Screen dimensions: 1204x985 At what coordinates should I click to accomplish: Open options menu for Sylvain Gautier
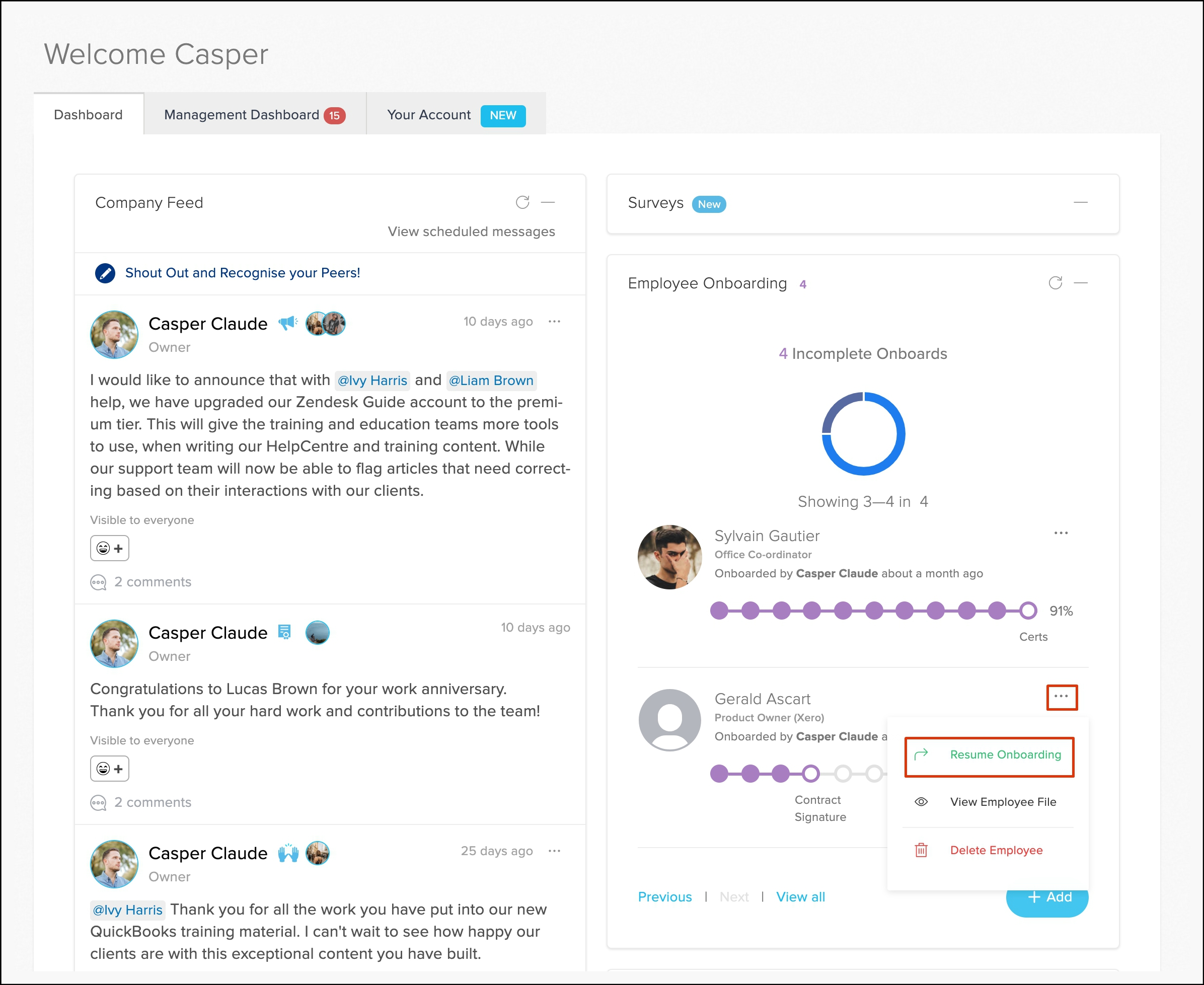pyautogui.click(x=1061, y=533)
